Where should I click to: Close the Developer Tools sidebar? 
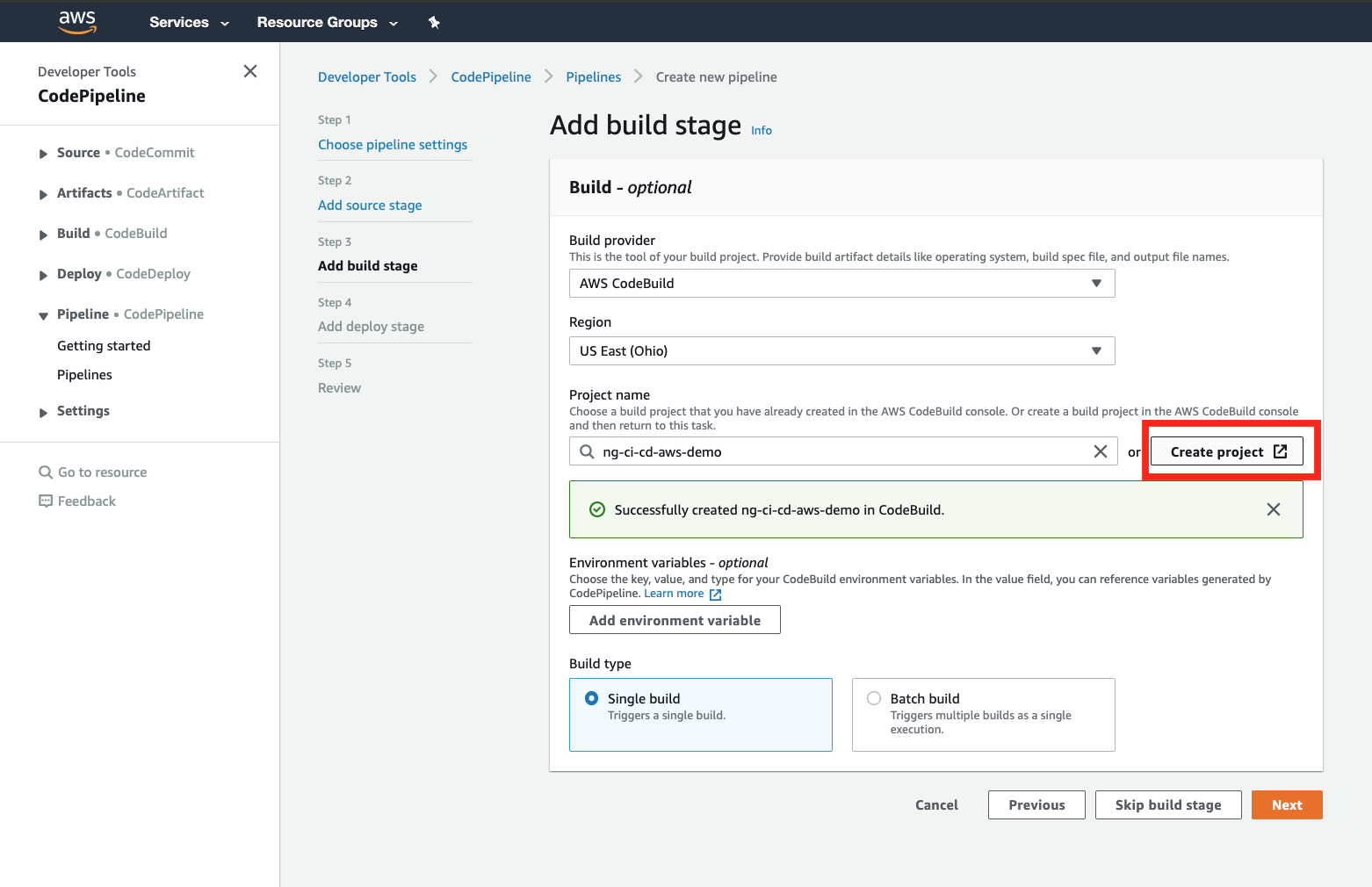(250, 71)
